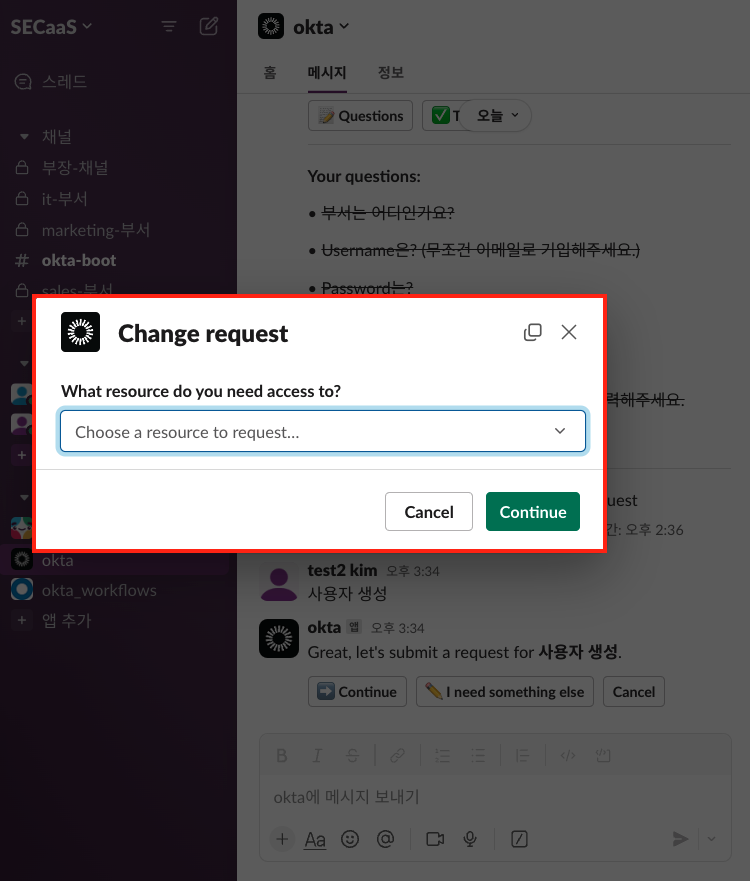Click the 'I need something else' button
The width and height of the screenshot is (750, 881).
(x=505, y=691)
